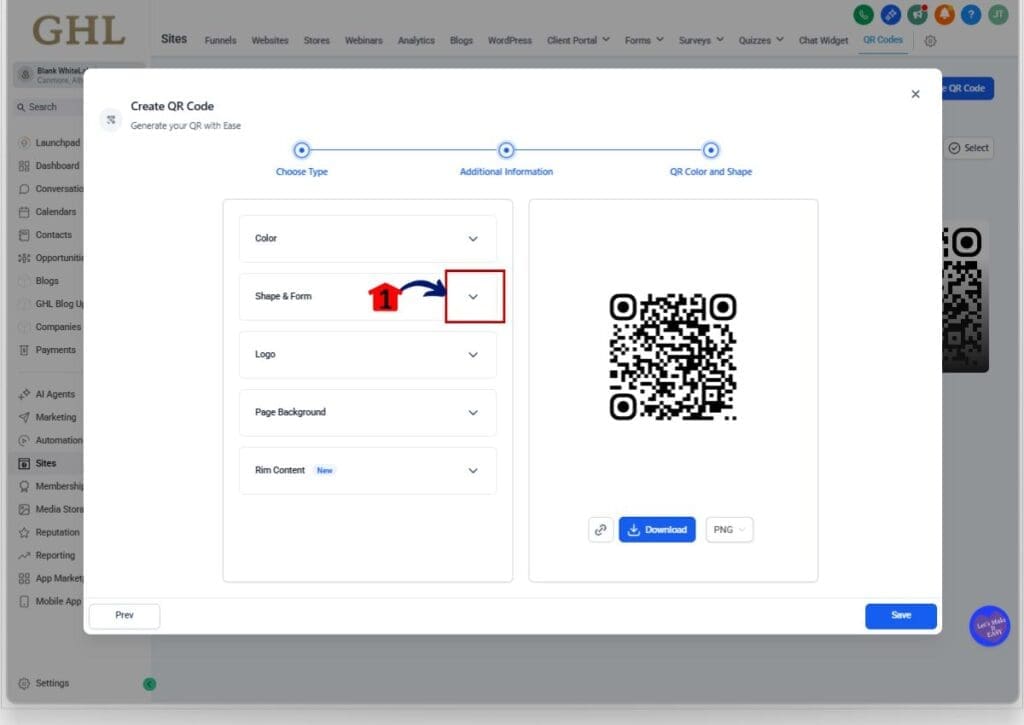Expand the Color swatch section
The height and width of the screenshot is (725, 1024).
pyautogui.click(x=473, y=238)
